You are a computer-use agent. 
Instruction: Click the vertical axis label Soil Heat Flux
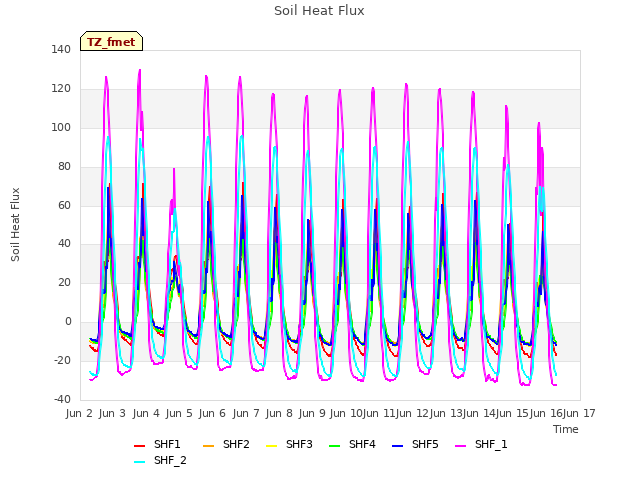[15, 224]
